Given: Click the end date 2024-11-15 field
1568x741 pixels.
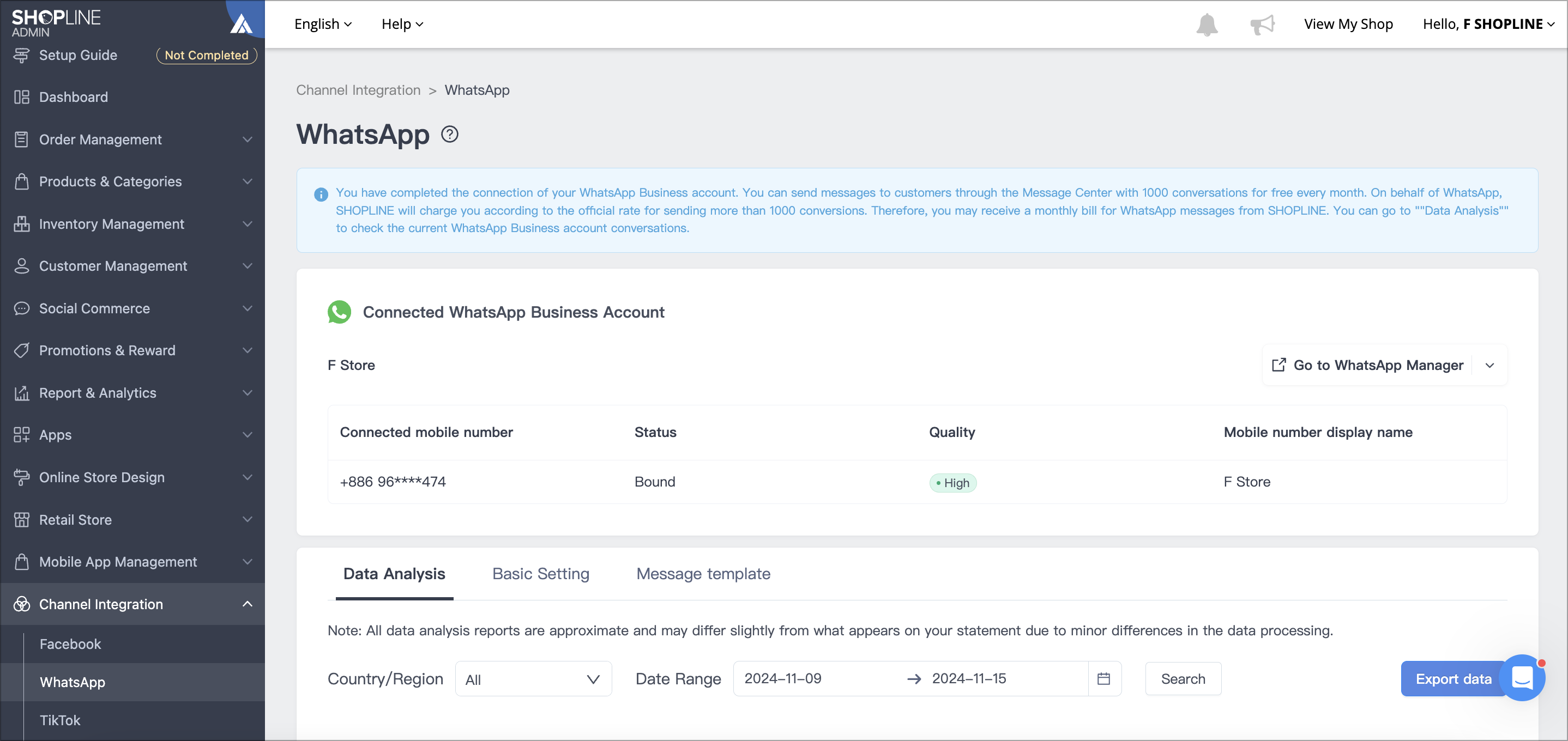Looking at the screenshot, I should [969, 678].
